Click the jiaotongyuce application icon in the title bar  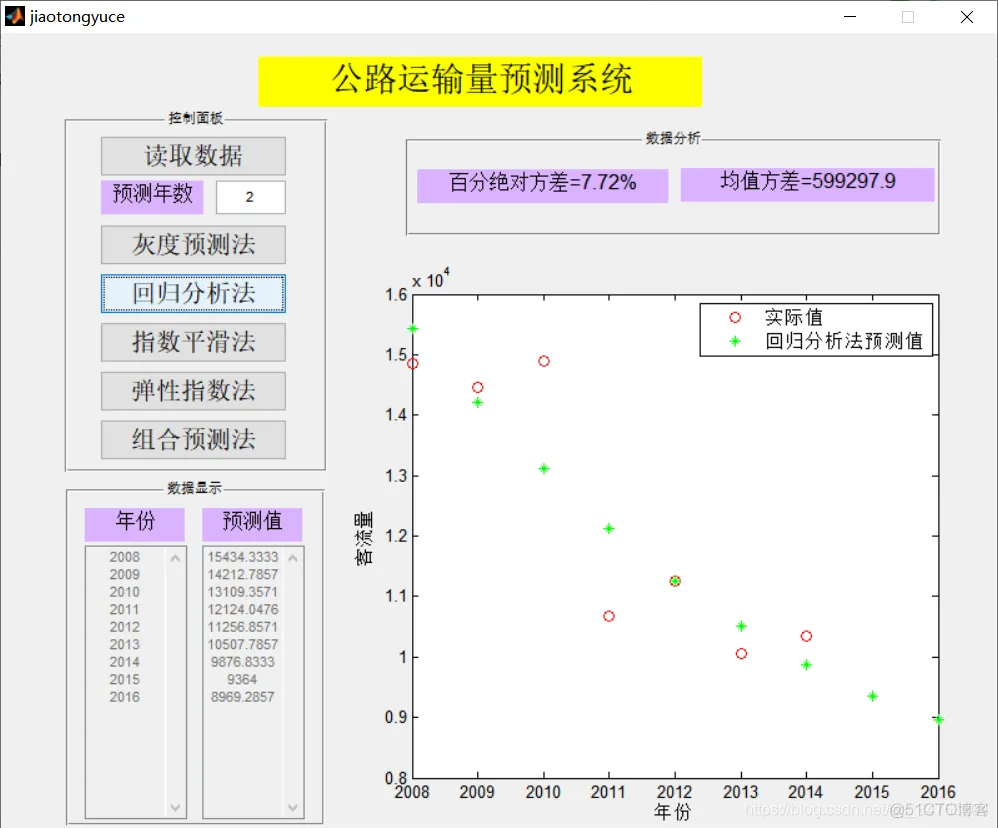[x=14, y=16]
